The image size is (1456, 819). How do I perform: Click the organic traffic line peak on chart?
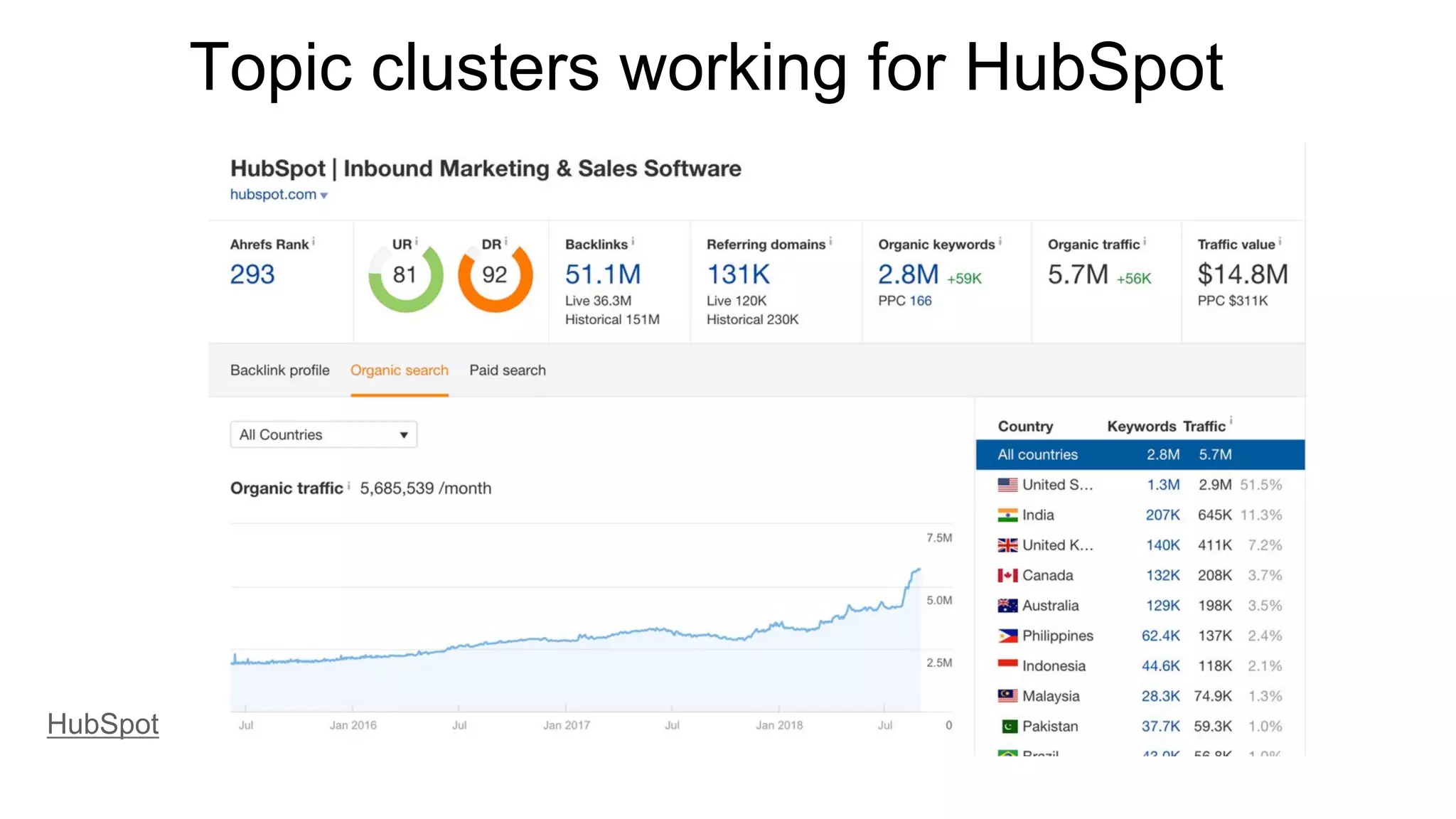919,569
